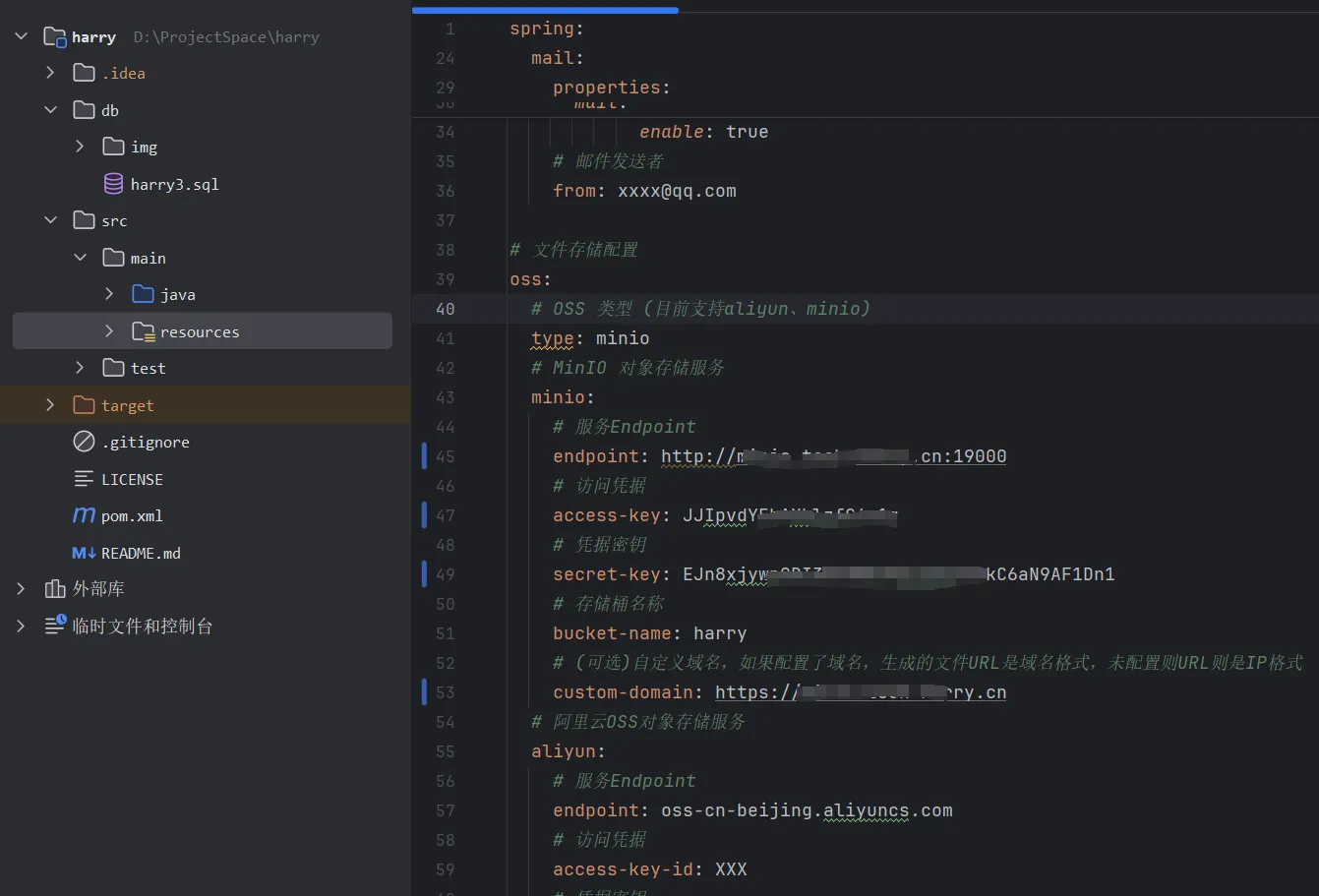Image resolution: width=1319 pixels, height=896 pixels.
Task: Click the Maven pom.xml icon
Action: pos(85,515)
